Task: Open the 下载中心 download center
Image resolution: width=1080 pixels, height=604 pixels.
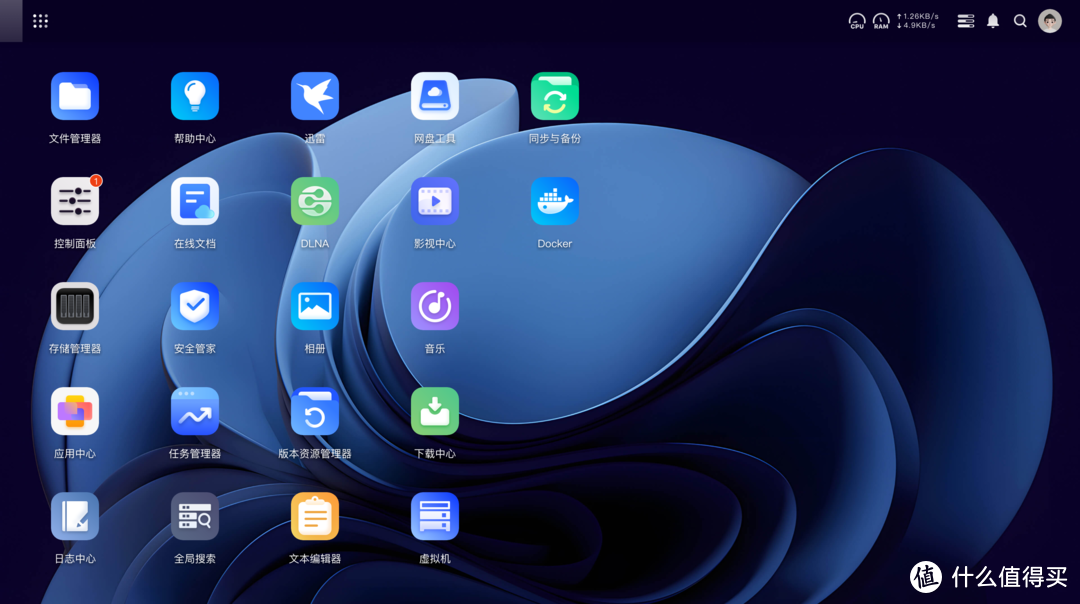Action: pos(435,411)
